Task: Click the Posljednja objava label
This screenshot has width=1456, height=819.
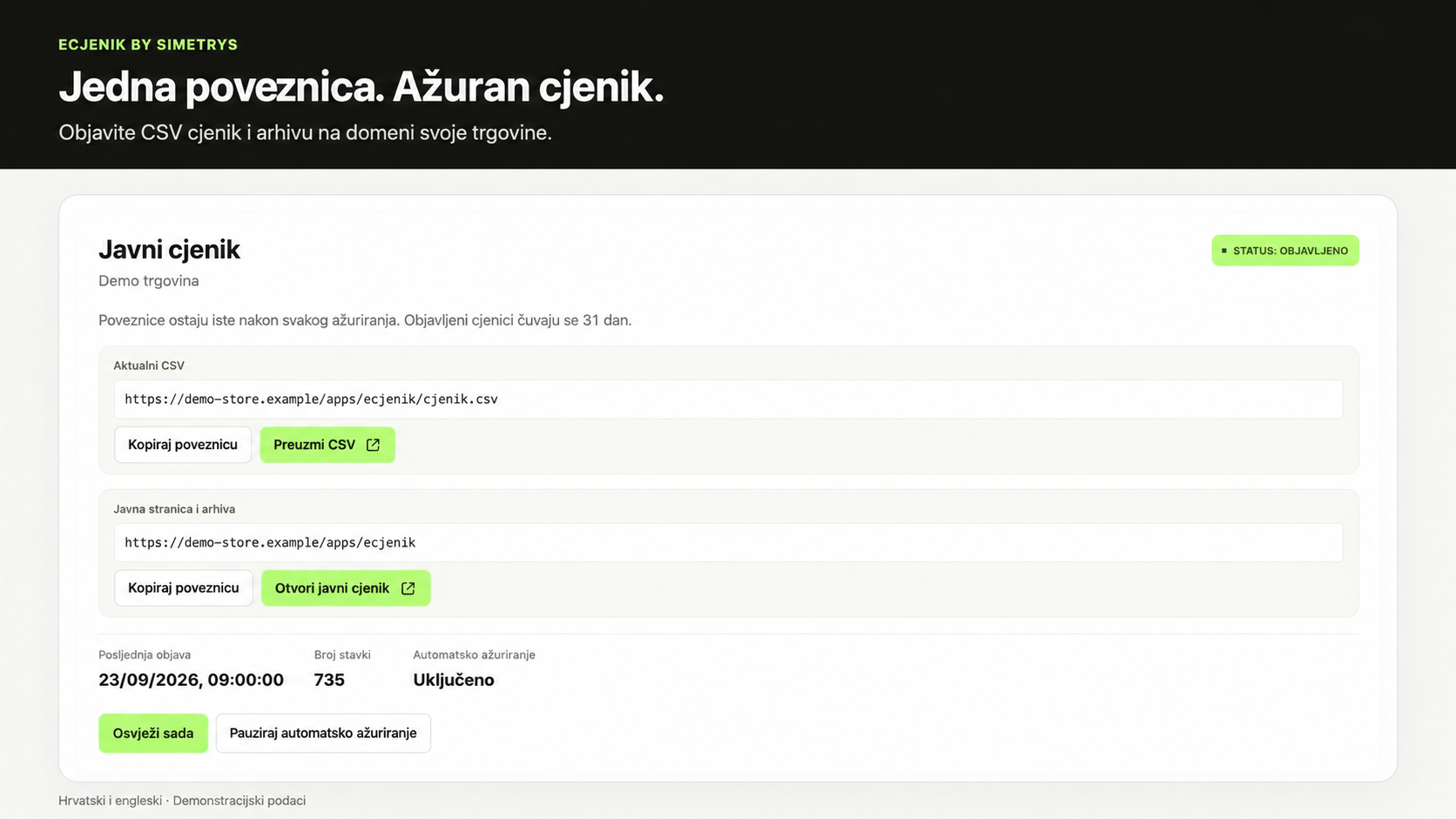Action: pos(145,655)
